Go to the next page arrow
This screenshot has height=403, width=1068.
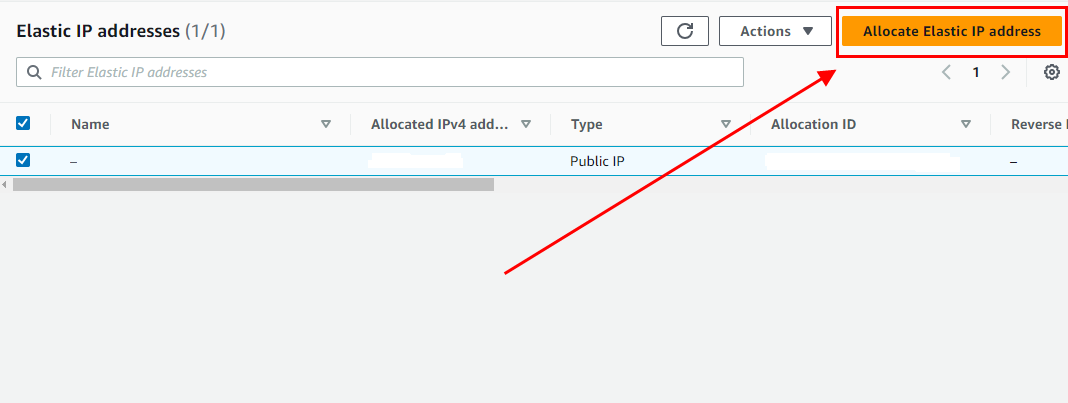[1005, 72]
